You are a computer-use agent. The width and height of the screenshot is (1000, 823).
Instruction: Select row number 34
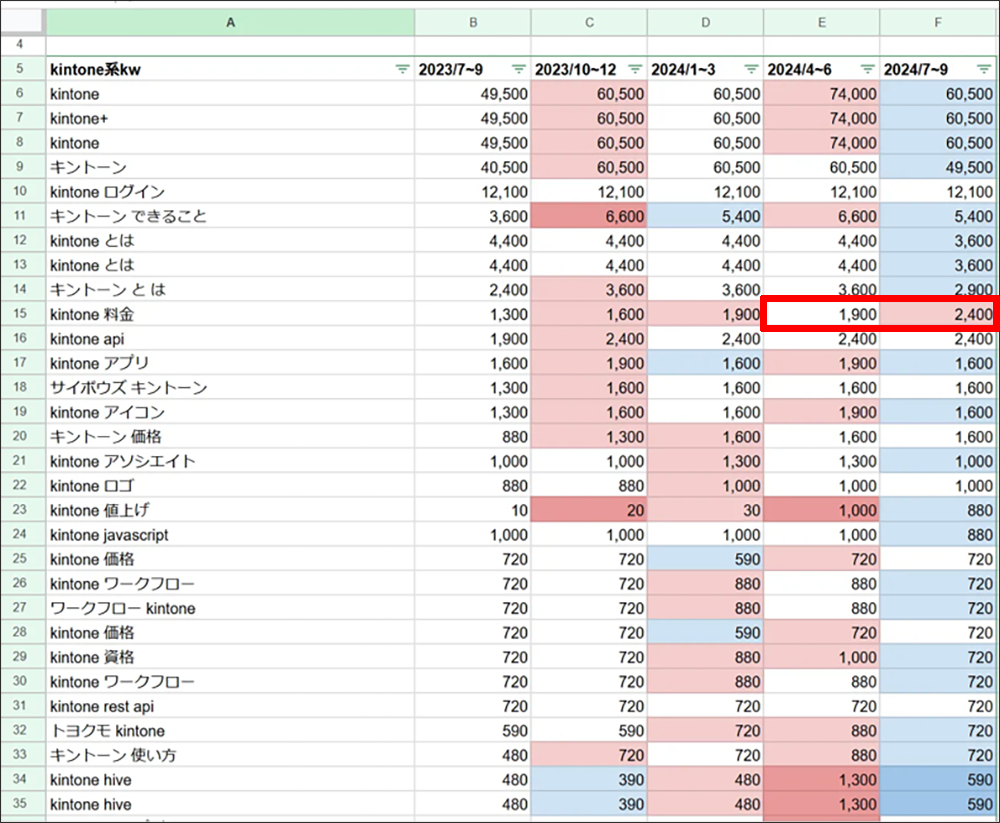pos(20,779)
